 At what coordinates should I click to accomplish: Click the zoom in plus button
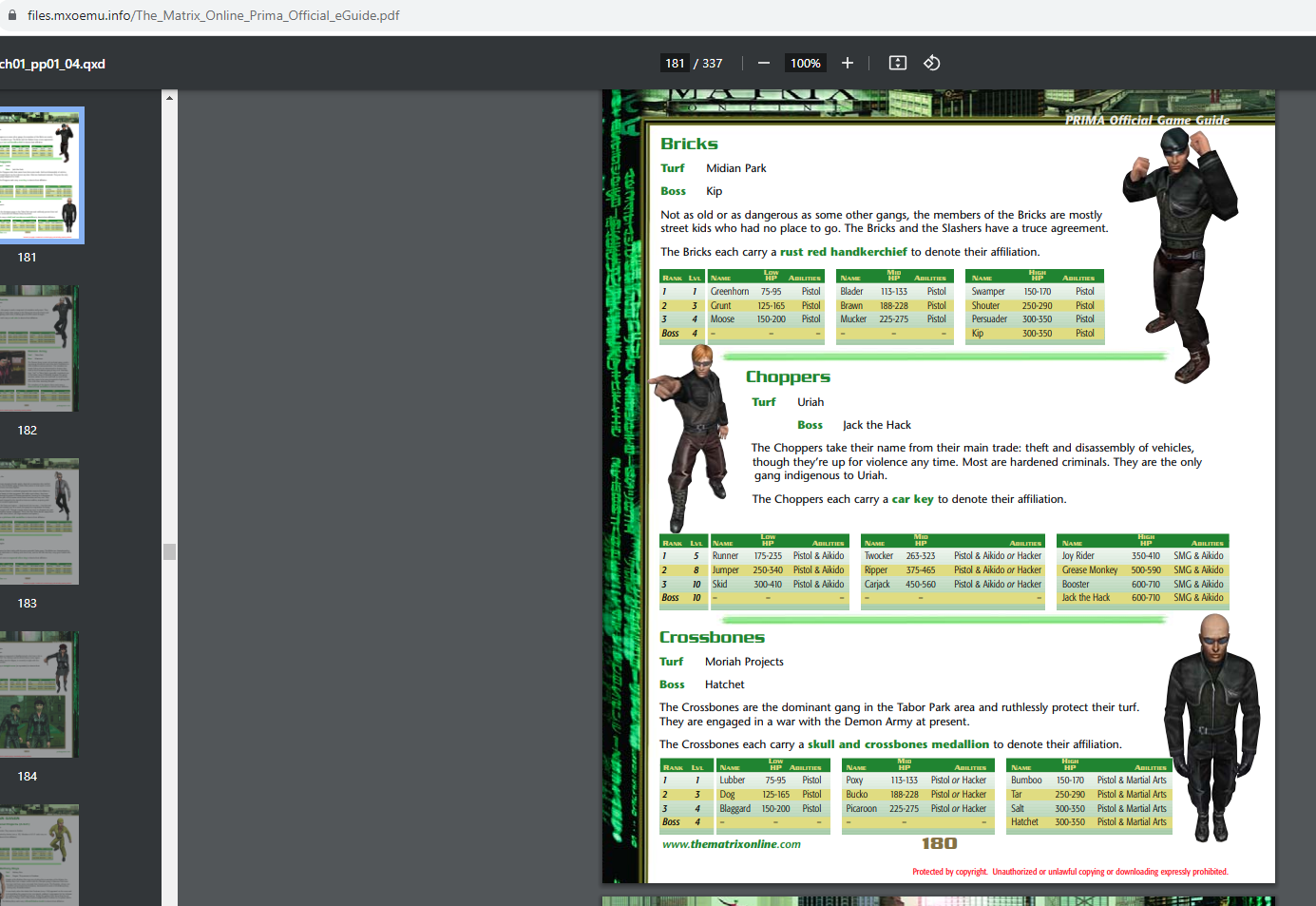pyautogui.click(x=848, y=63)
